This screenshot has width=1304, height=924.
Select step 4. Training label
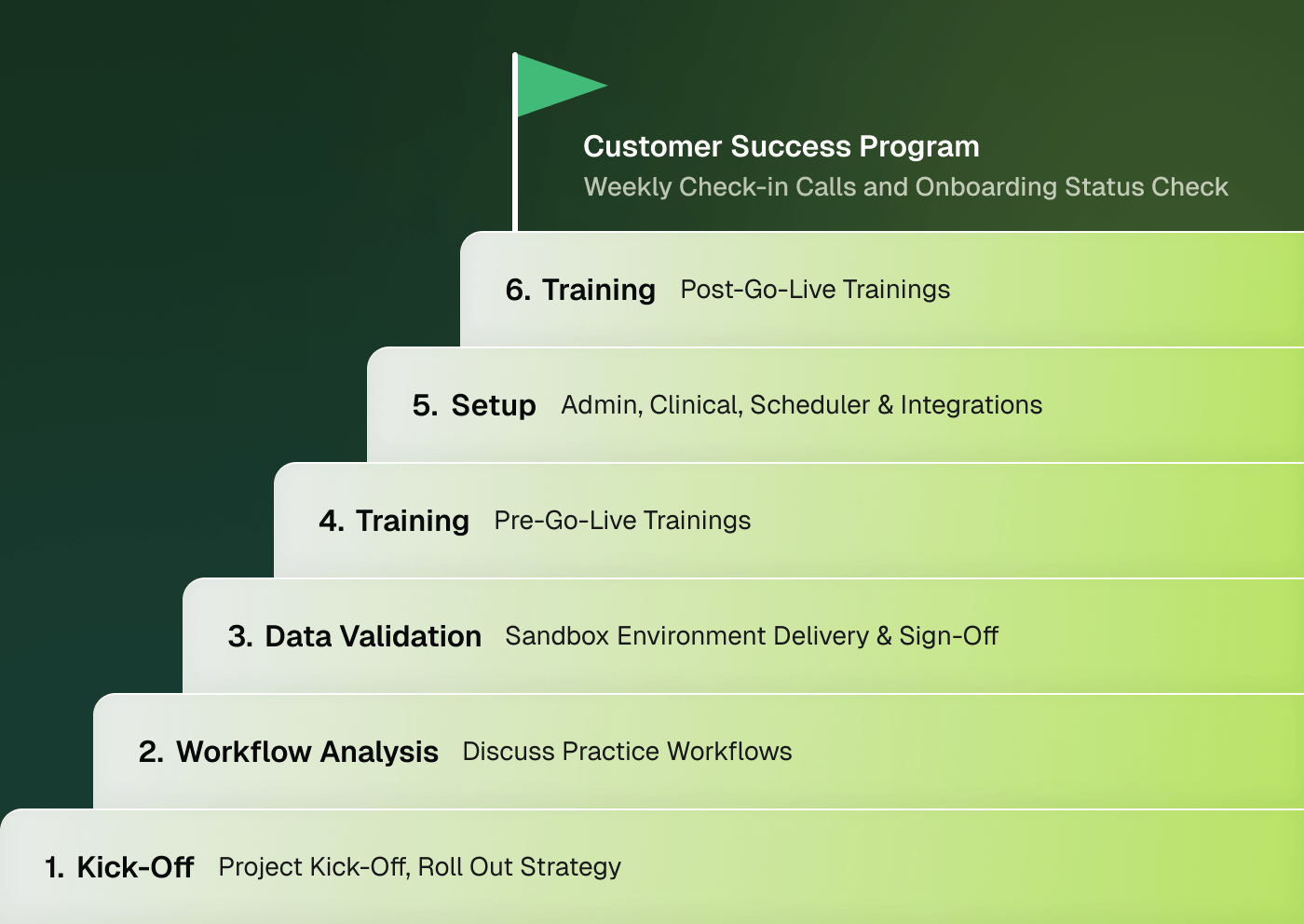click(x=394, y=521)
